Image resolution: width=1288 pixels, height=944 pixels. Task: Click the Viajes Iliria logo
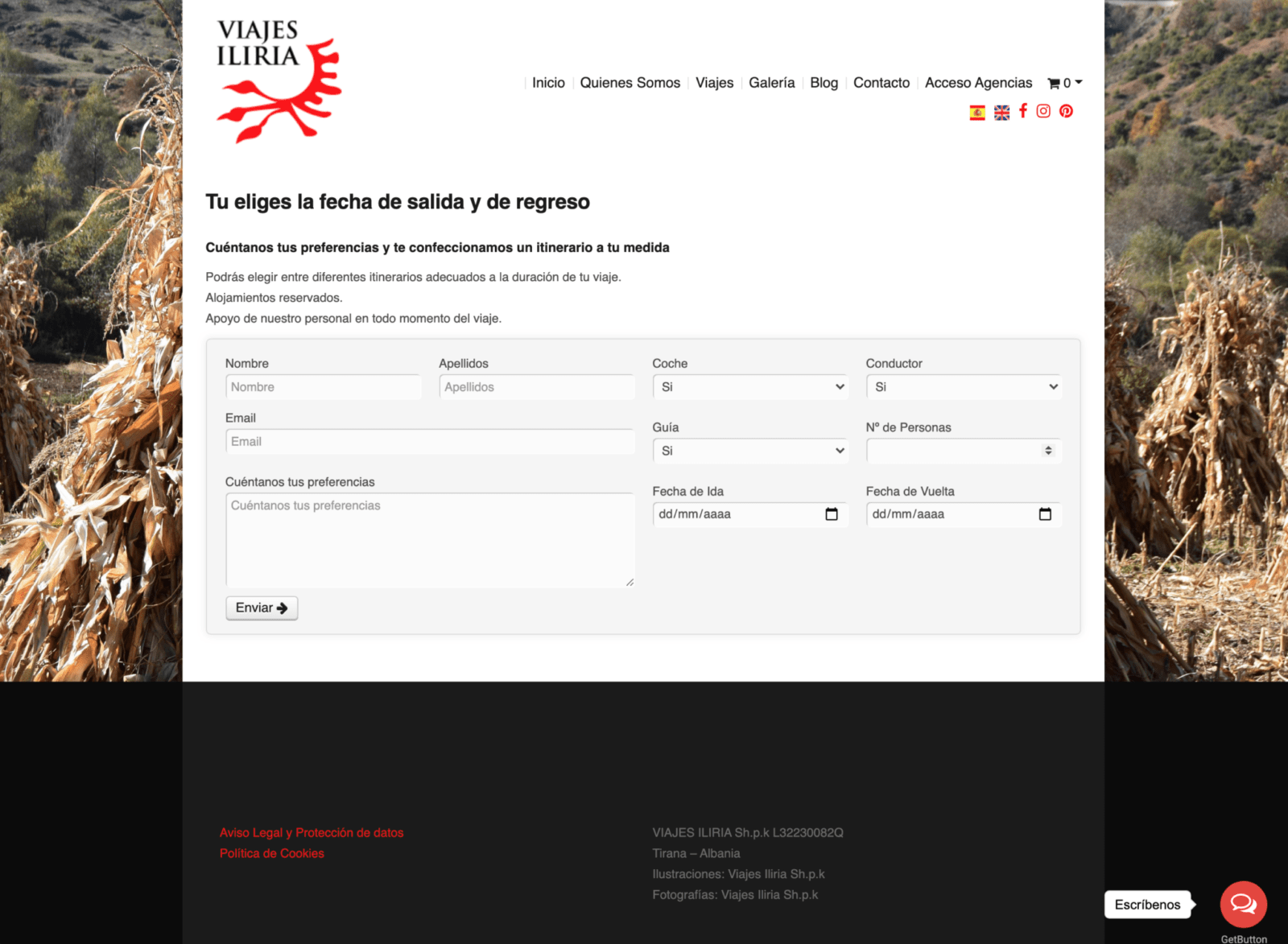coord(279,81)
